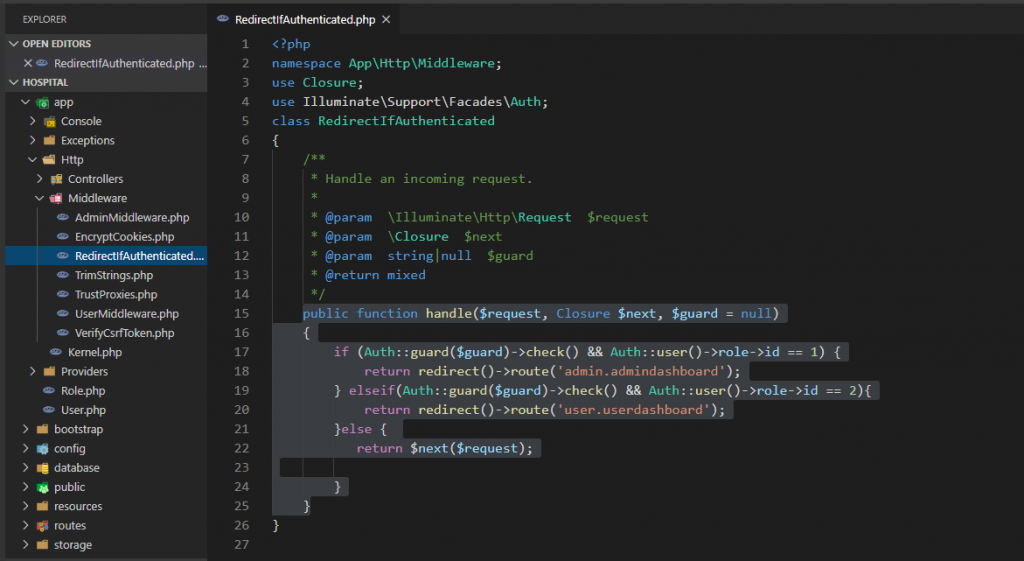Close the RedirectIfAuthenticated.php editor tab
Image resolution: width=1024 pixels, height=561 pixels.
(x=387, y=19)
